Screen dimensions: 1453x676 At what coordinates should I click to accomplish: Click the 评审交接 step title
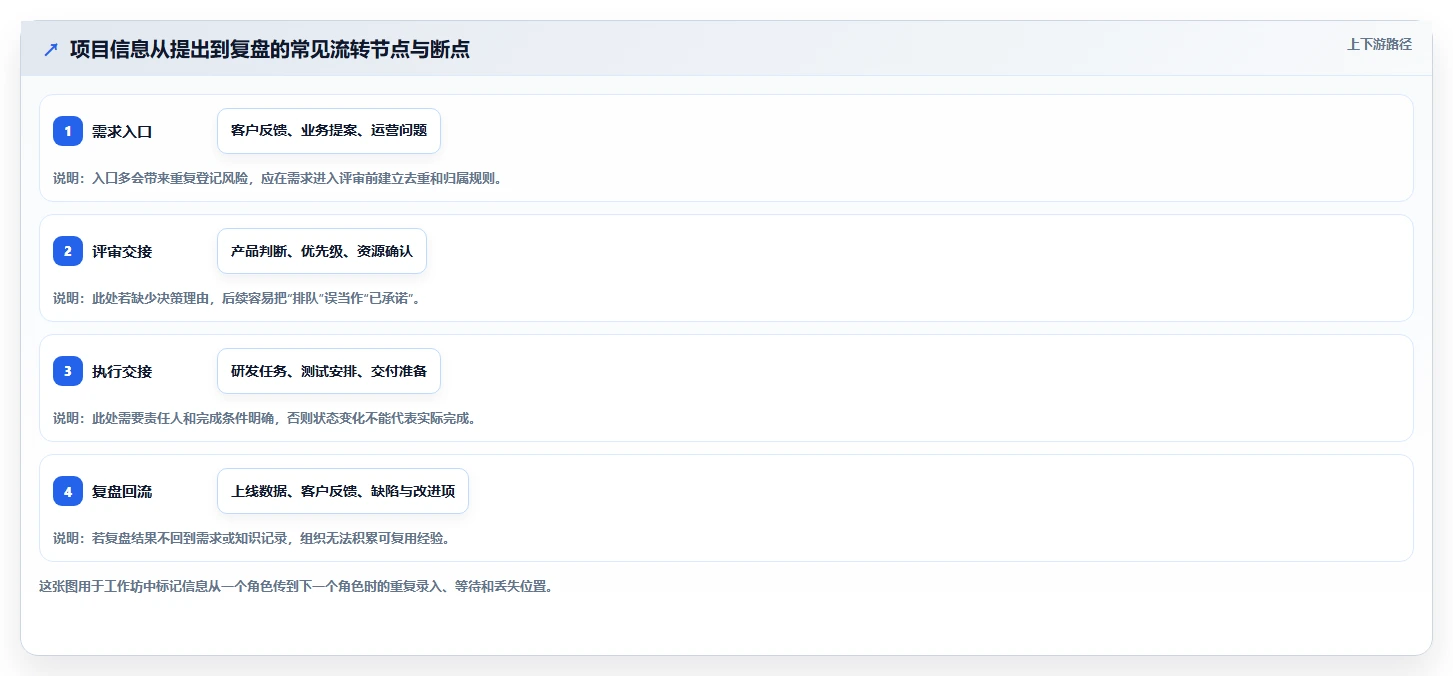pyautogui.click(x=122, y=251)
